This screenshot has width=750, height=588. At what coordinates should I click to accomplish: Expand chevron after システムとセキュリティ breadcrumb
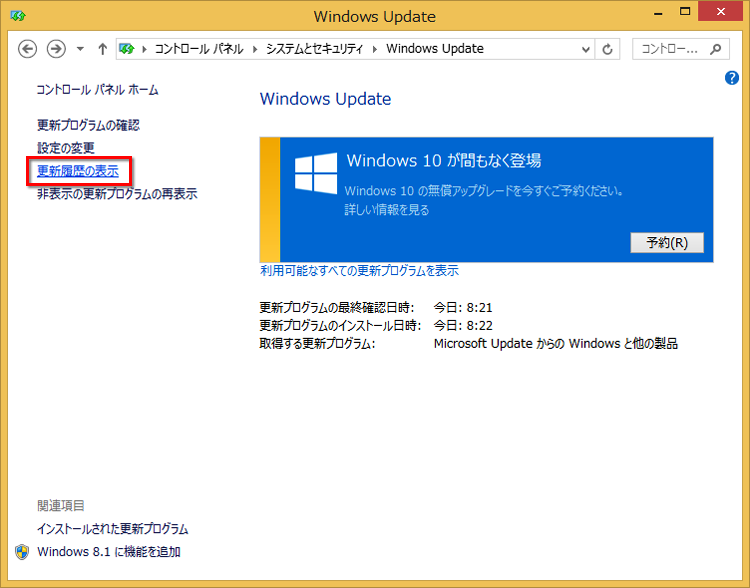(375, 49)
